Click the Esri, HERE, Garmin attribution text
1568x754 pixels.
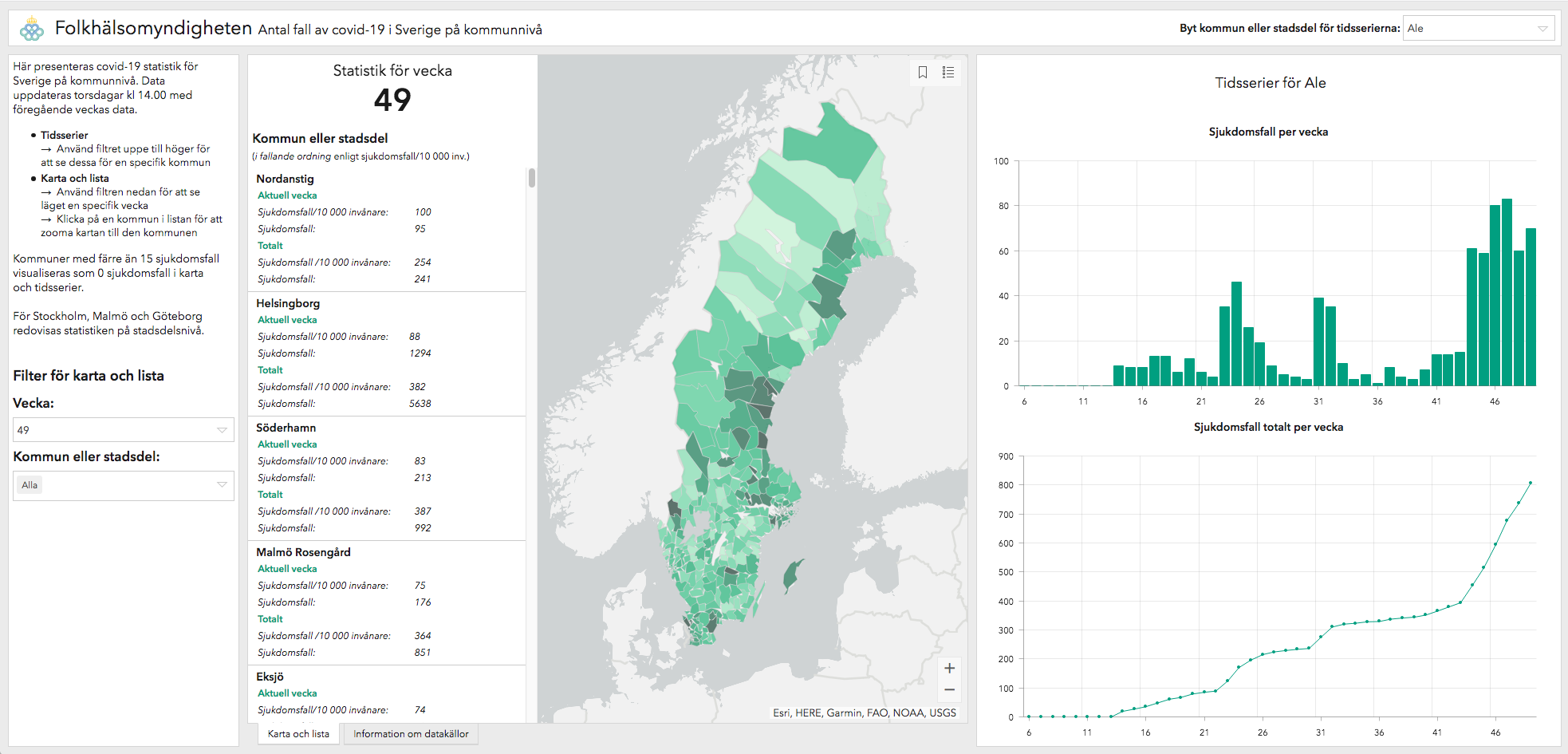pyautogui.click(x=864, y=713)
